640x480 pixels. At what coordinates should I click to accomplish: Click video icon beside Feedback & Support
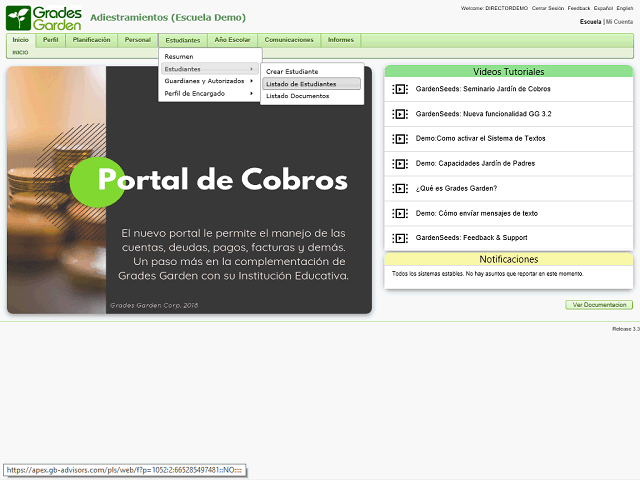[400, 238]
